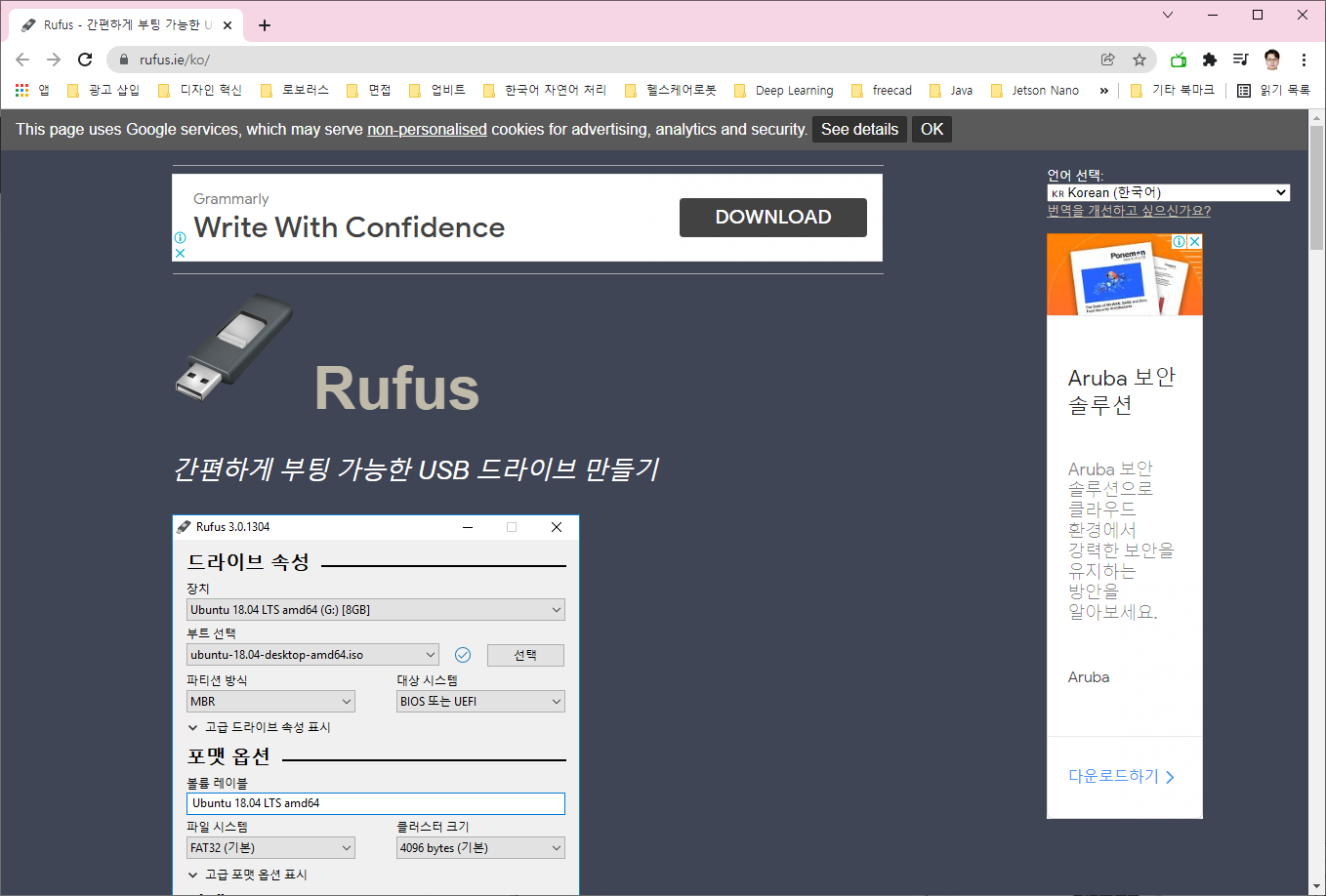Open the Korean language selection dropdown
Image resolution: width=1326 pixels, height=896 pixels.
[1168, 192]
